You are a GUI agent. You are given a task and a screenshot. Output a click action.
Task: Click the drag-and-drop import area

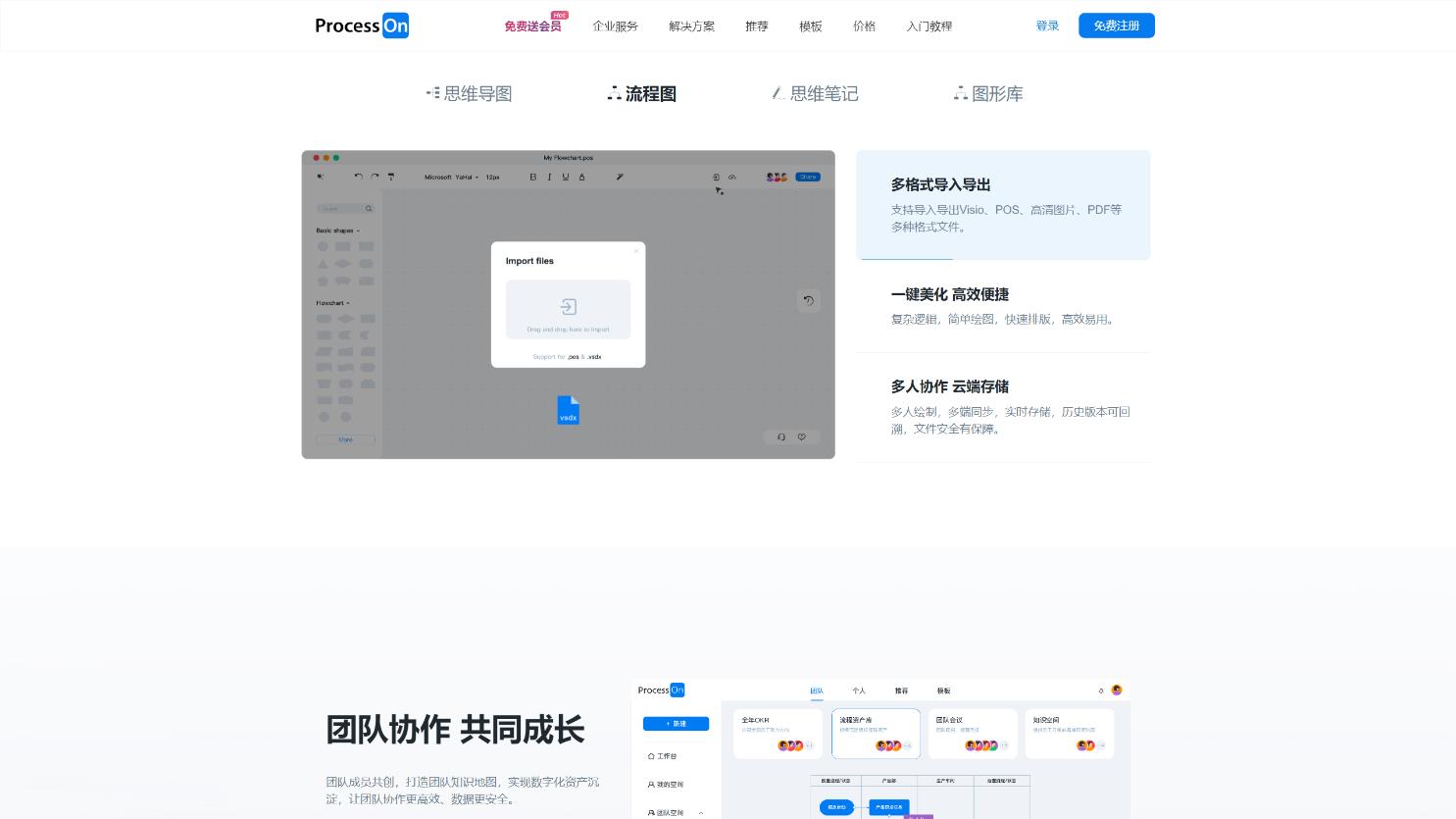569,309
